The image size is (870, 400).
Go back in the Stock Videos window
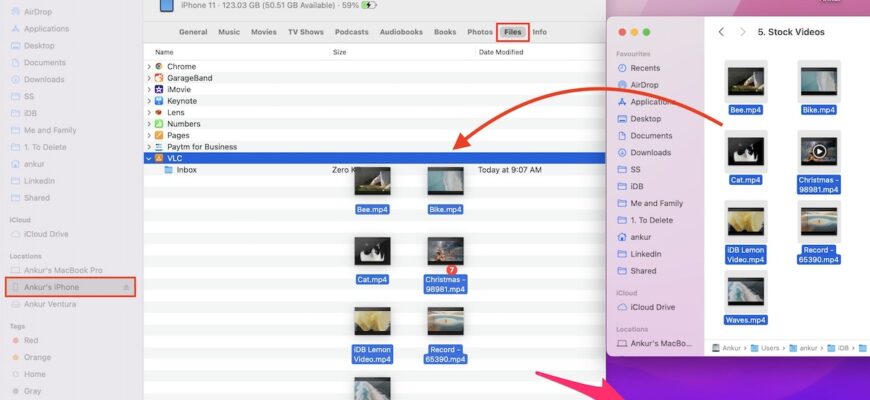pos(721,32)
